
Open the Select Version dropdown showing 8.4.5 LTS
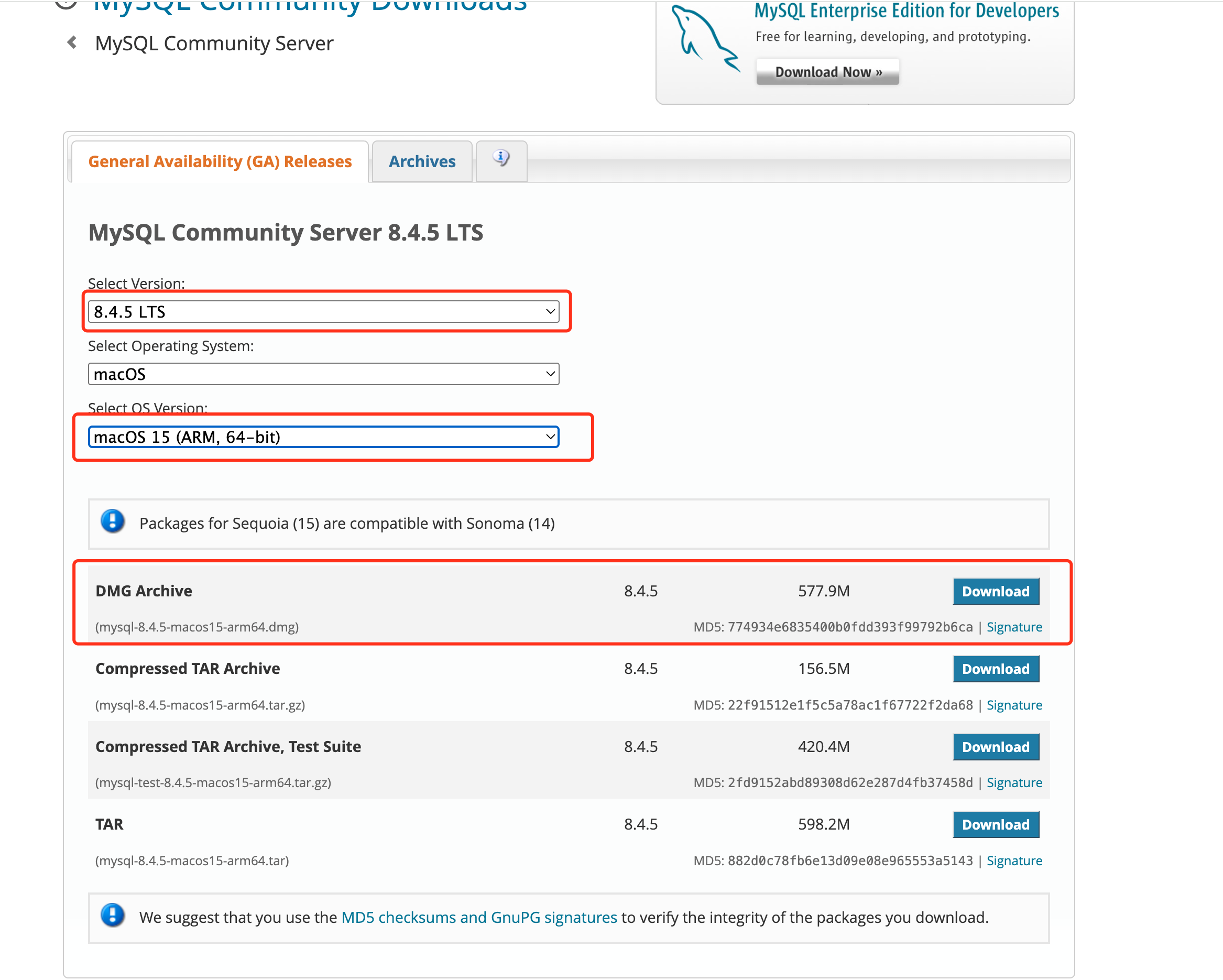[323, 311]
